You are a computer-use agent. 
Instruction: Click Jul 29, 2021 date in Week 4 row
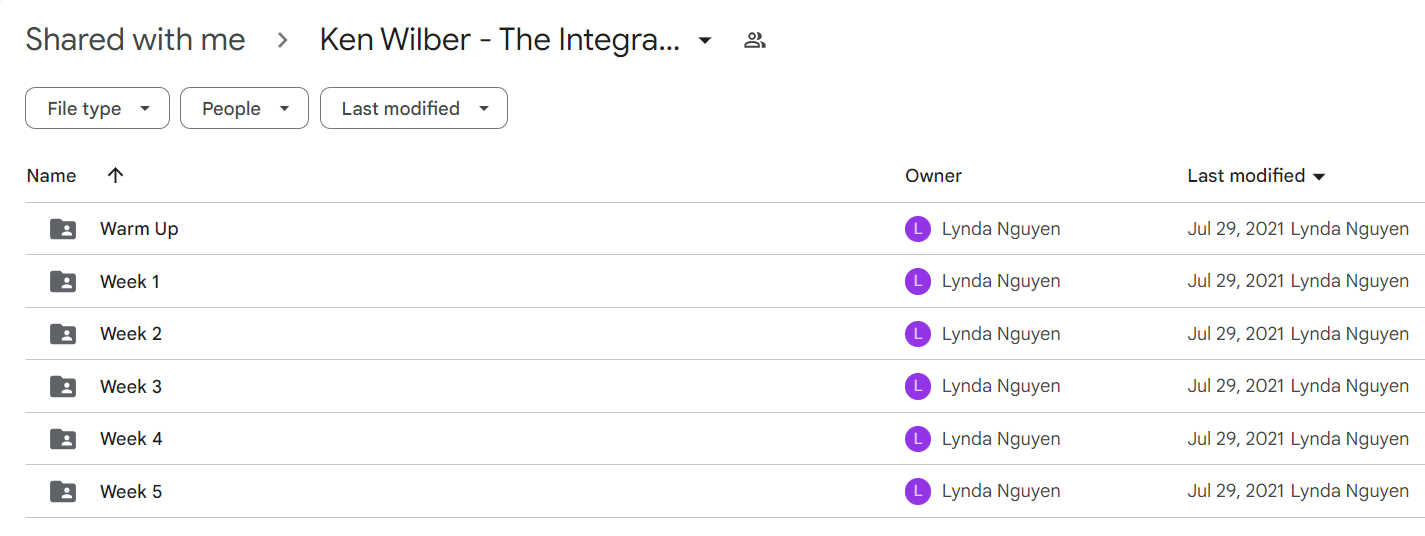pyautogui.click(x=1236, y=439)
